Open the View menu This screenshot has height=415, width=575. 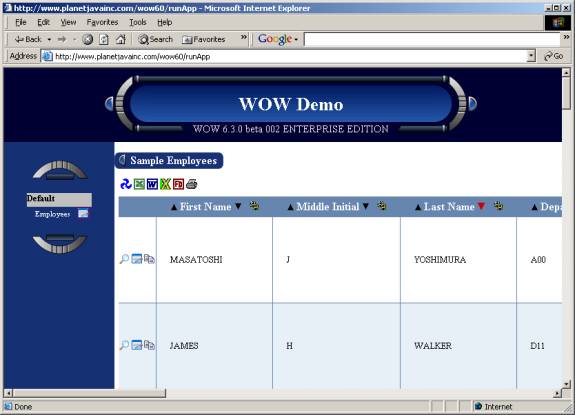68,22
